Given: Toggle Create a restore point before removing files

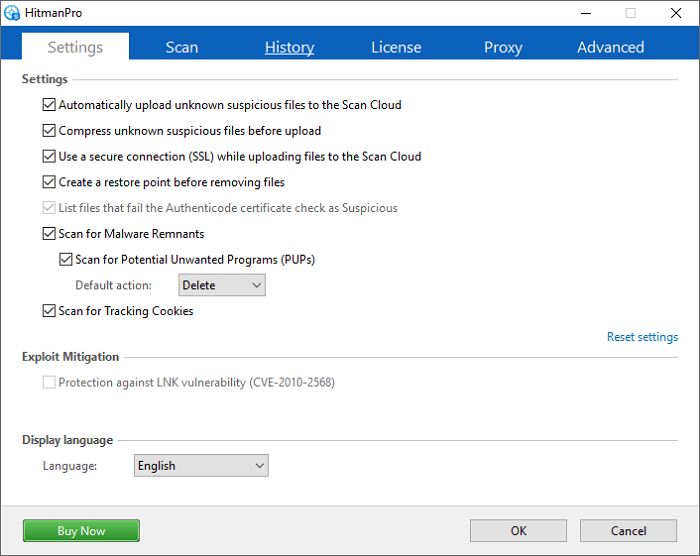Looking at the screenshot, I should pyautogui.click(x=49, y=182).
